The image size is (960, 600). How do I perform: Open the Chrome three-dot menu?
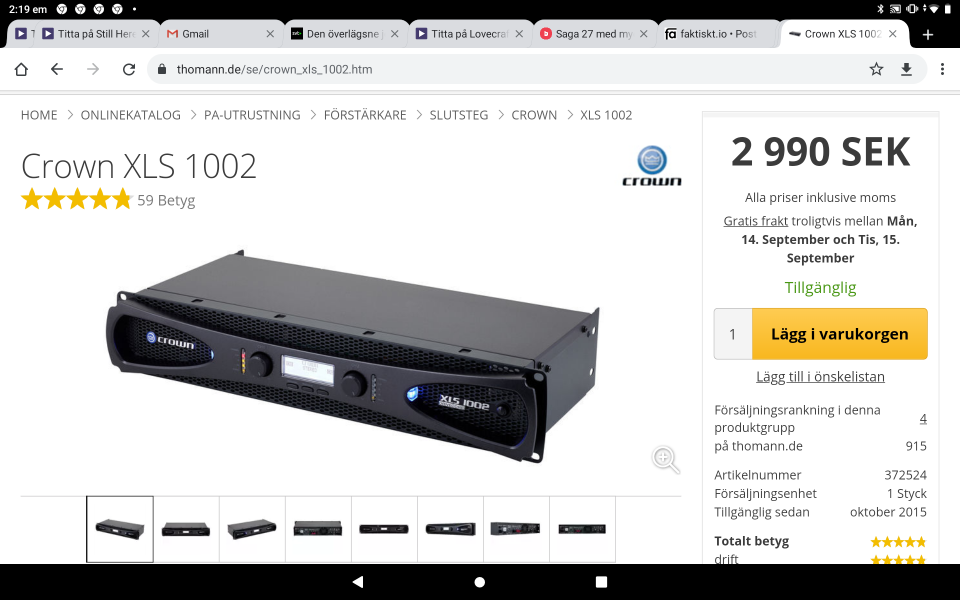point(941,69)
